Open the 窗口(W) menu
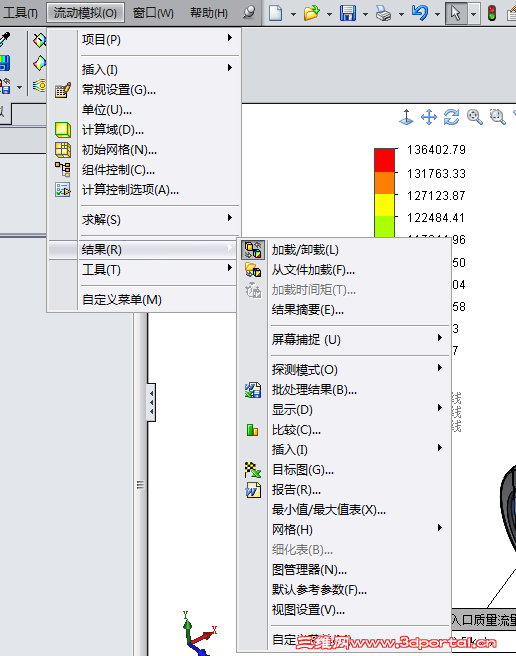 point(153,13)
